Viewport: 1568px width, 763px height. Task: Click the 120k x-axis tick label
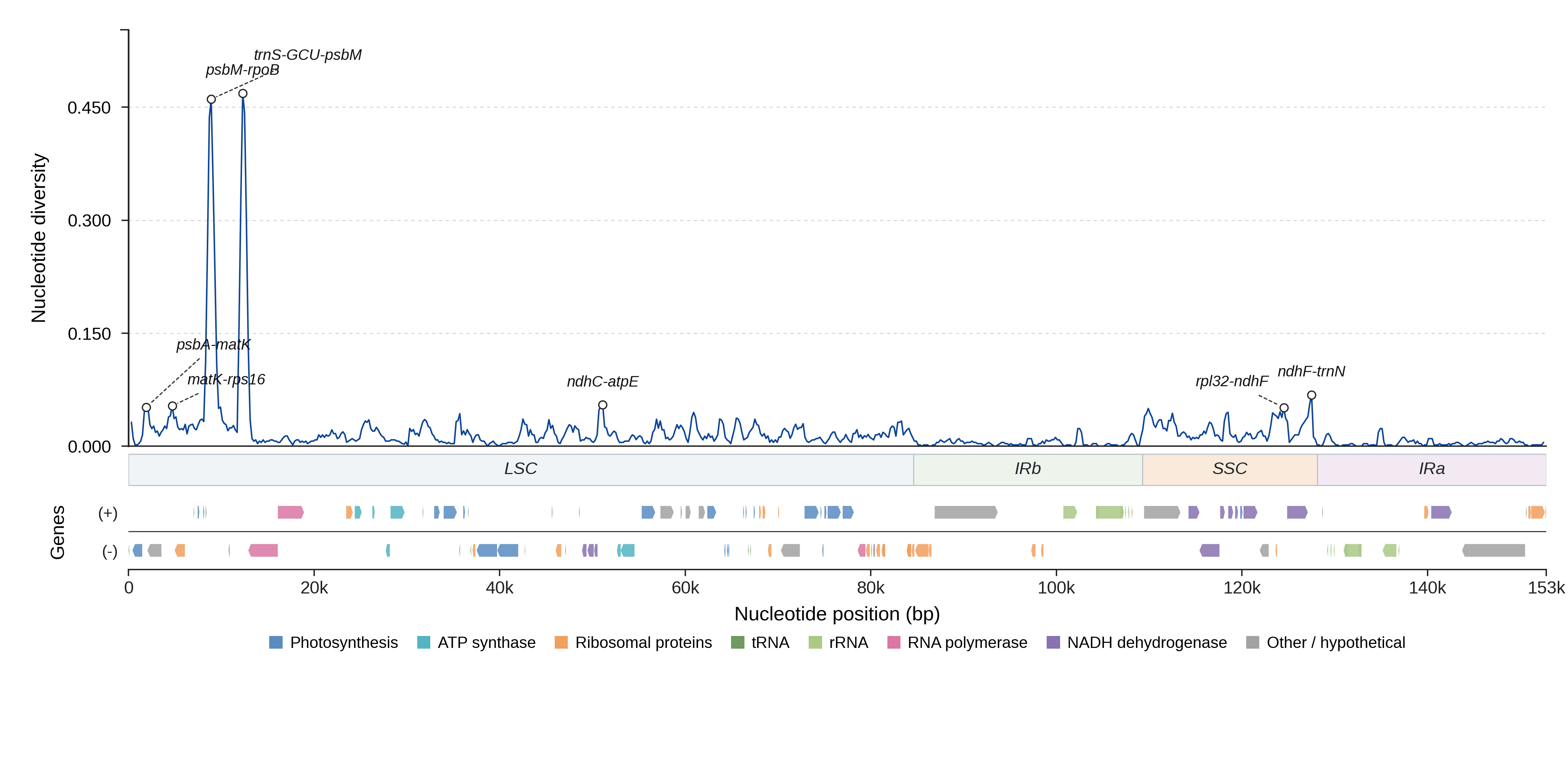(x=1242, y=588)
